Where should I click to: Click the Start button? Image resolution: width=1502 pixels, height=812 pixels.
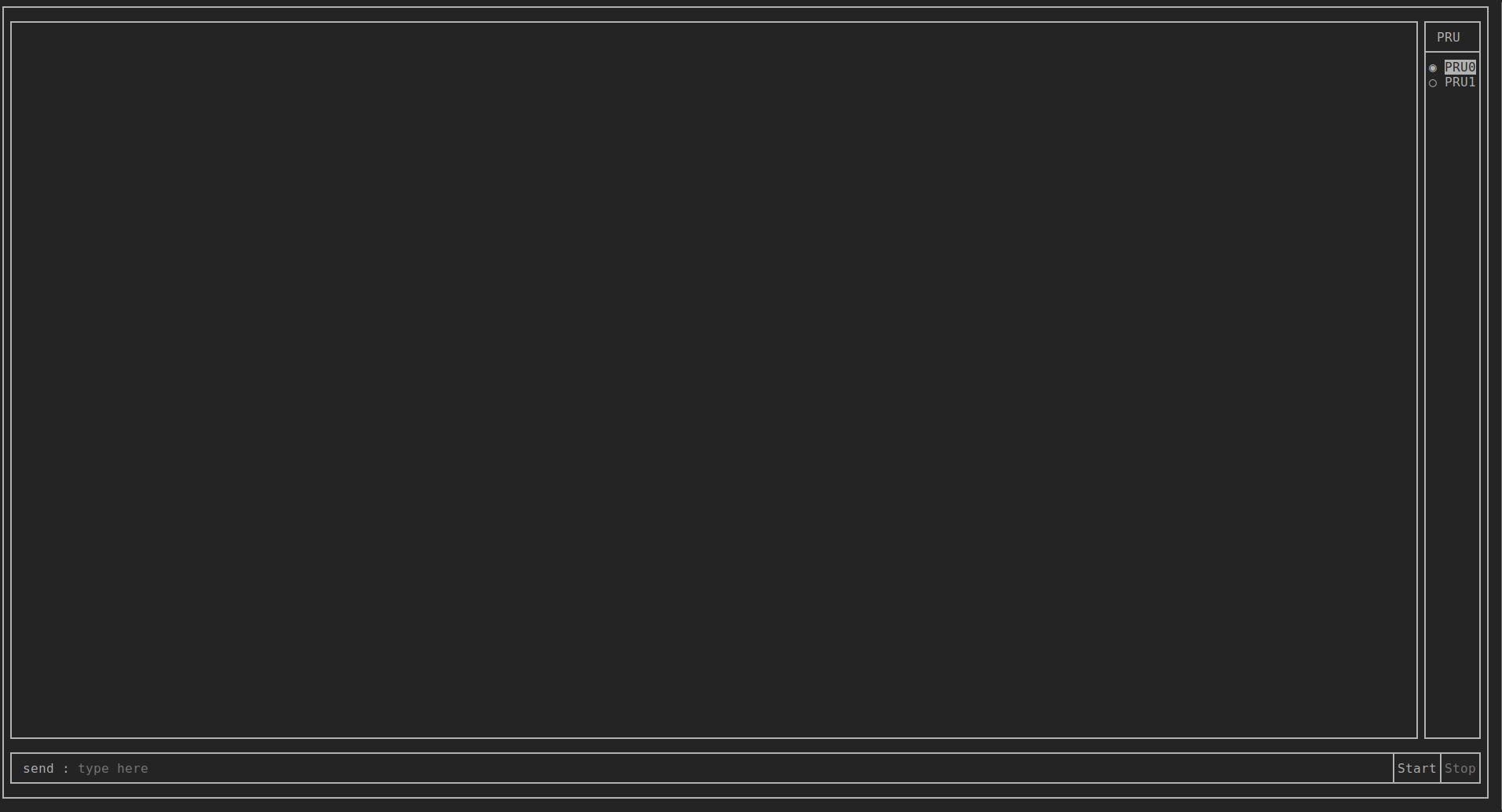(x=1416, y=768)
